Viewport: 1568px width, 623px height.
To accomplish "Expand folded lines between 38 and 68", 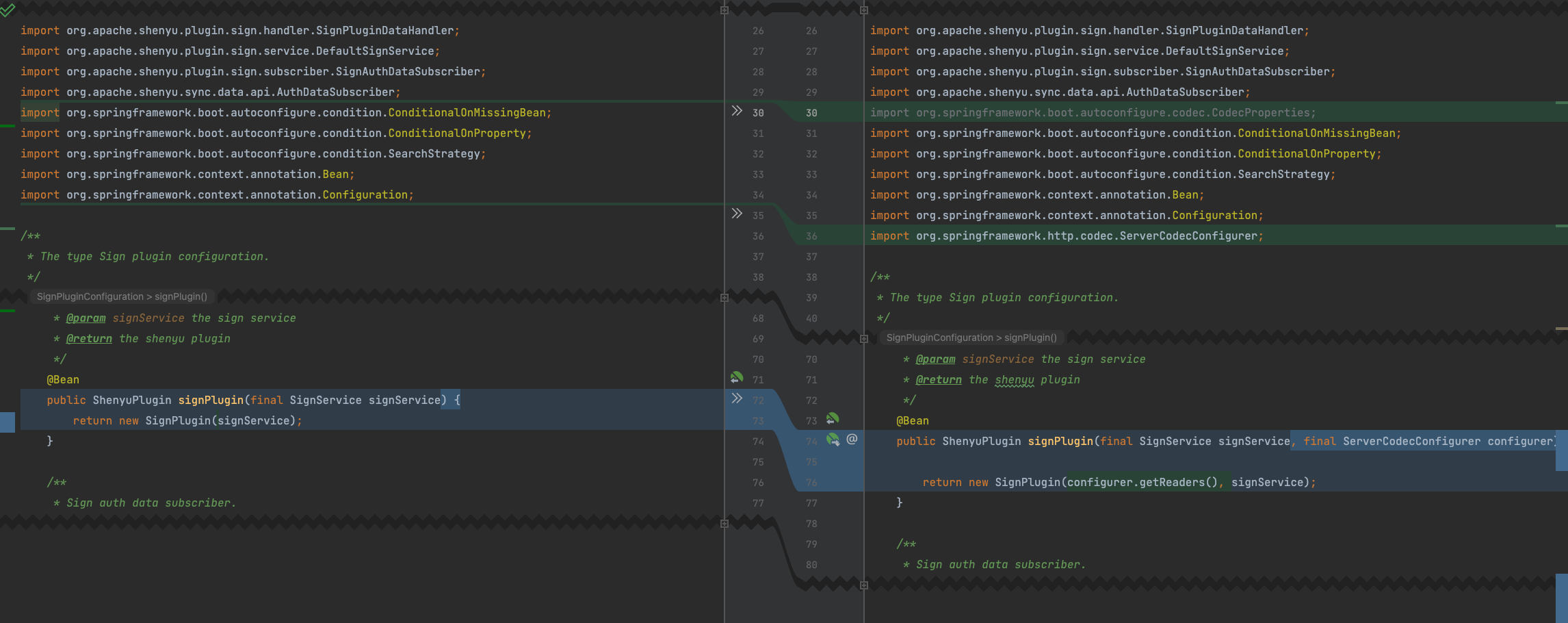I will click(x=724, y=296).
